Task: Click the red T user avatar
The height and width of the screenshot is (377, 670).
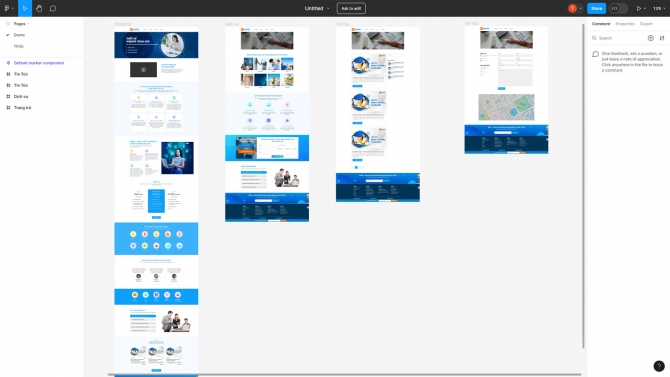Action: [x=572, y=8]
